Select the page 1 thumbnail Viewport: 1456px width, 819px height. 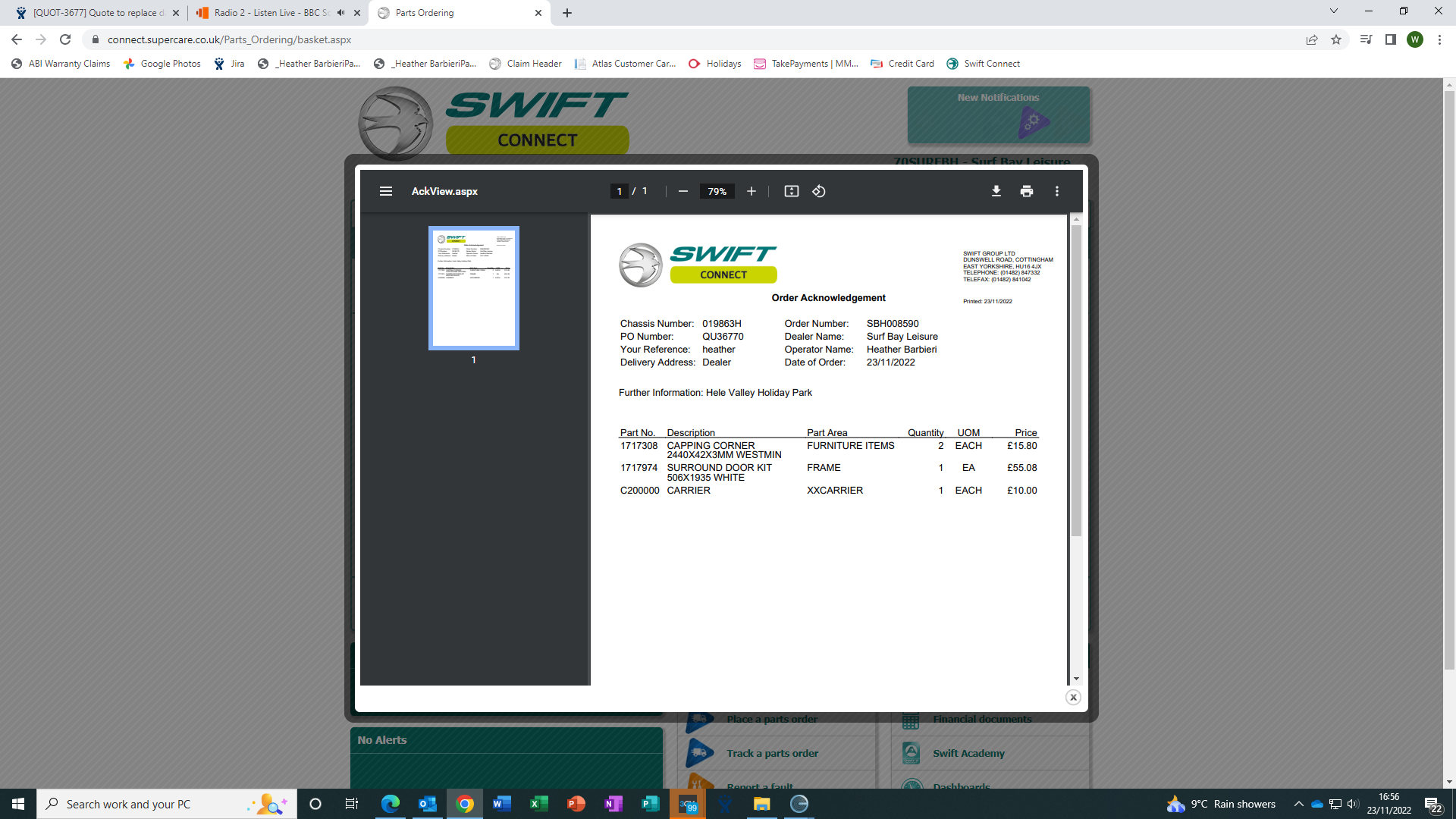(474, 288)
